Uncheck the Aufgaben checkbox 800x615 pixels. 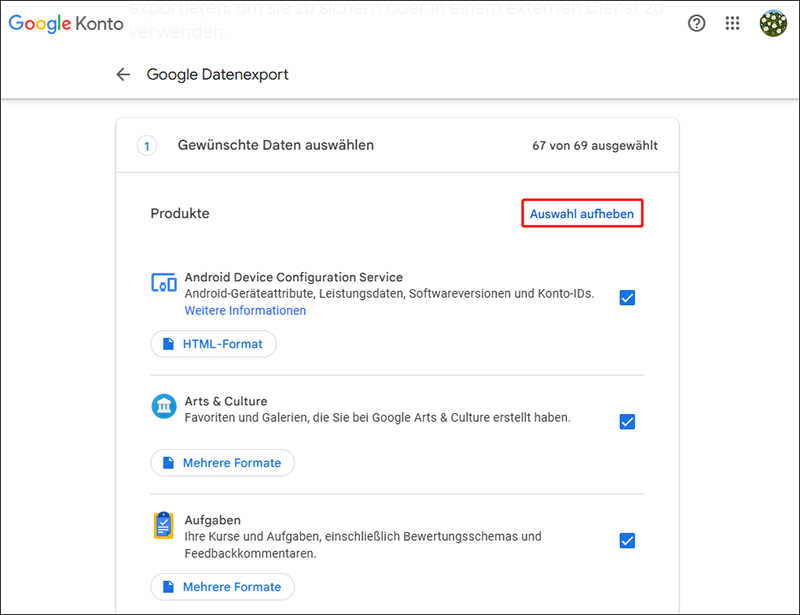pos(627,540)
